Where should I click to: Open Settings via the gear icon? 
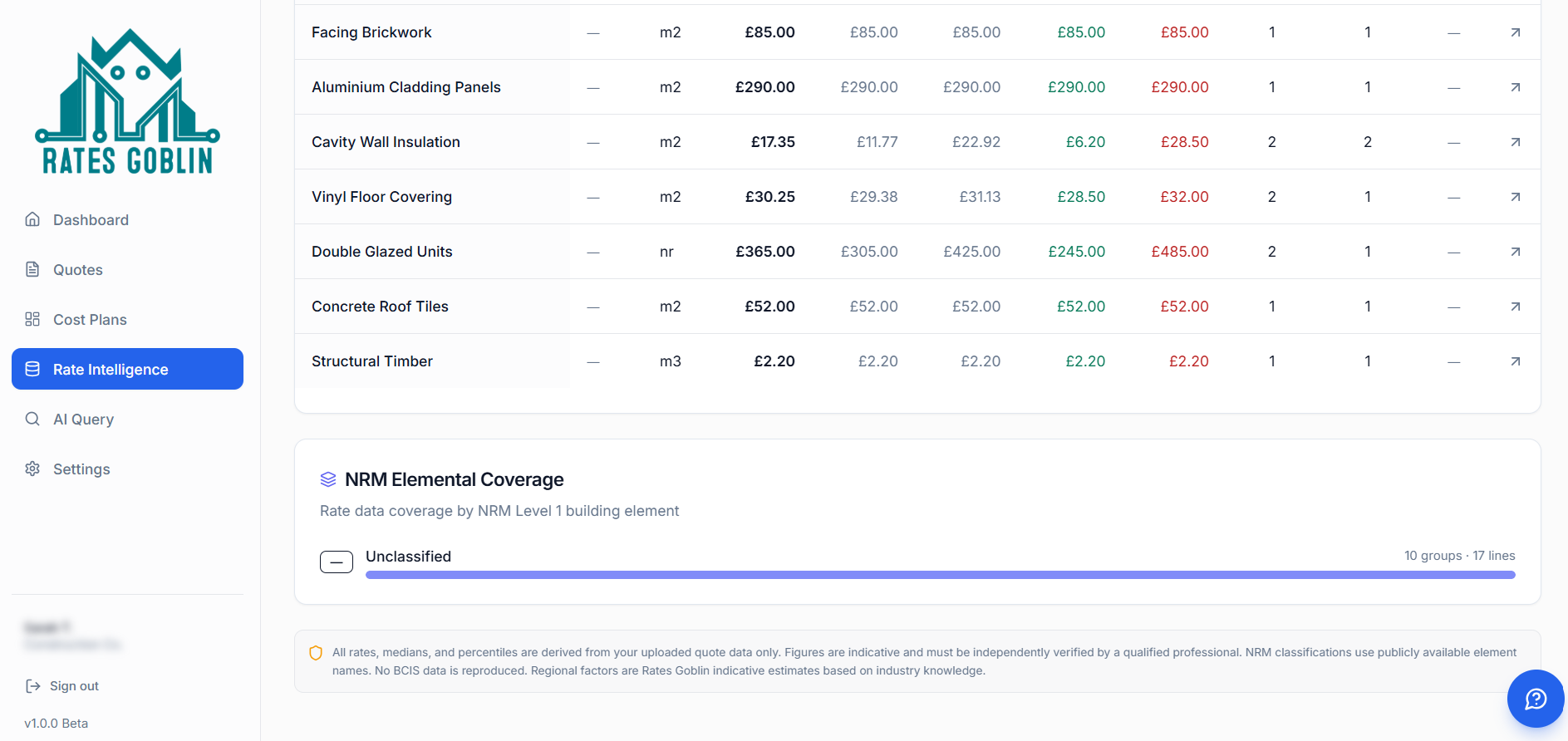(32, 469)
